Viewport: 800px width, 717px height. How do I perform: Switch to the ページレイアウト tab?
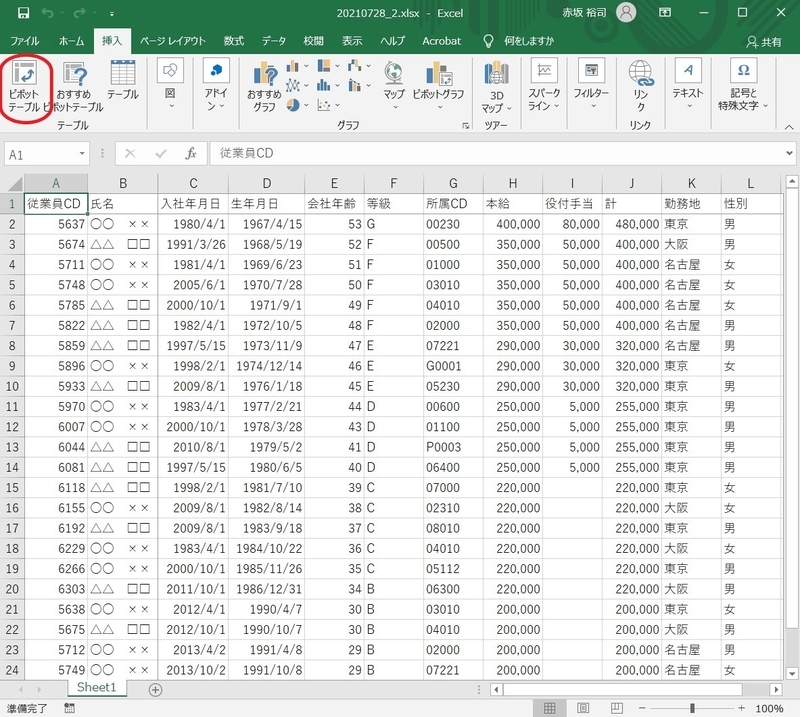click(172, 41)
